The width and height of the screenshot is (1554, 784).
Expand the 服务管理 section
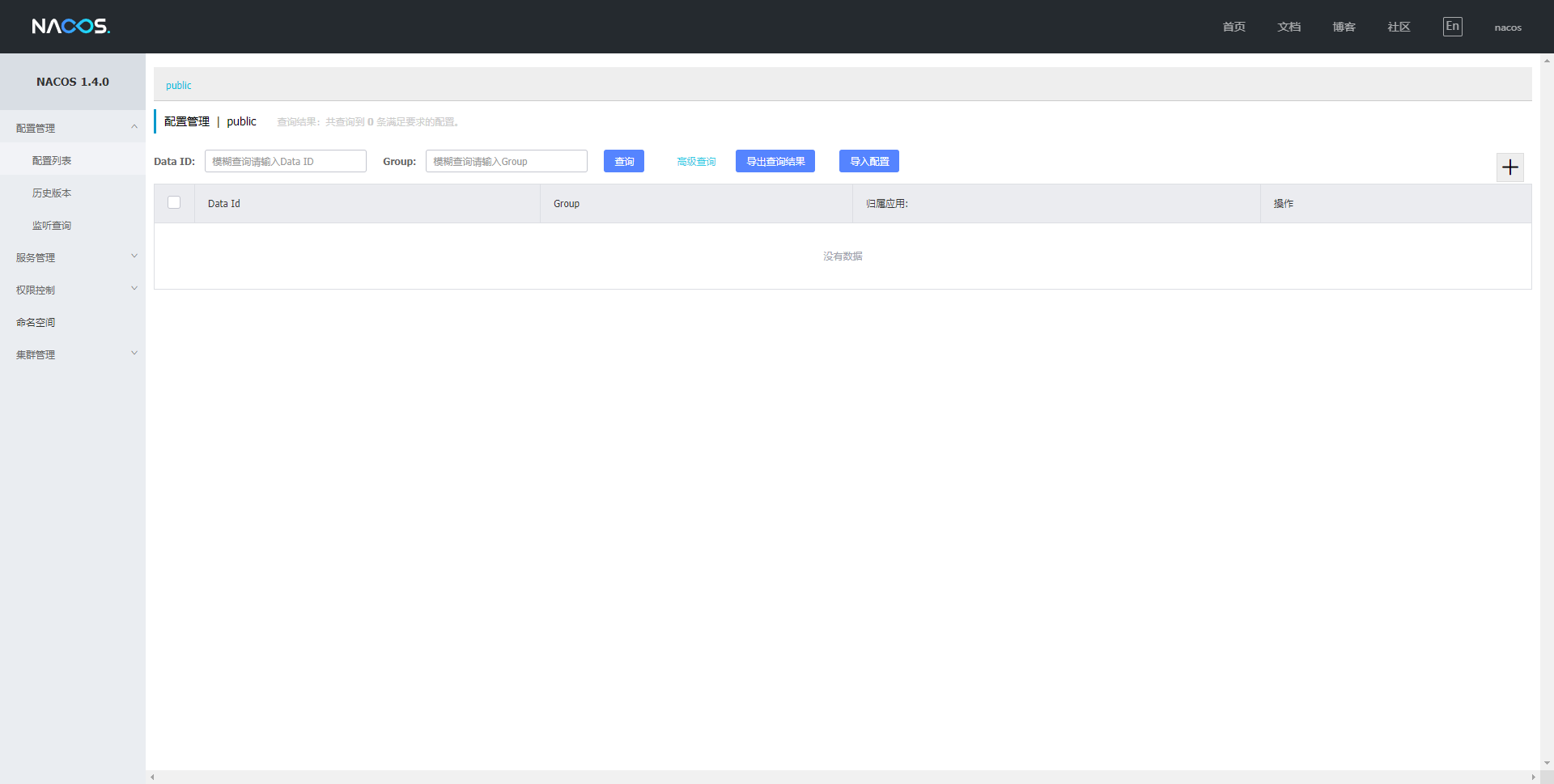coord(73,257)
